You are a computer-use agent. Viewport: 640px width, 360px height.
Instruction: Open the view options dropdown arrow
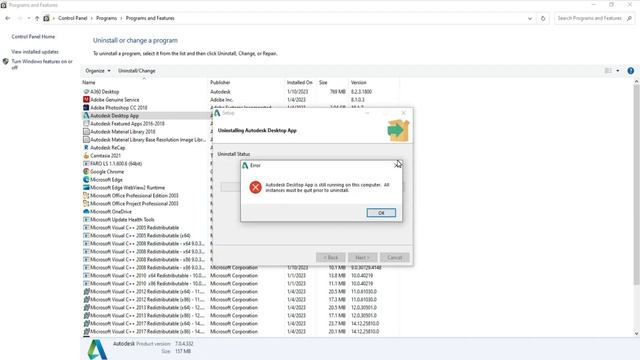pos(618,71)
